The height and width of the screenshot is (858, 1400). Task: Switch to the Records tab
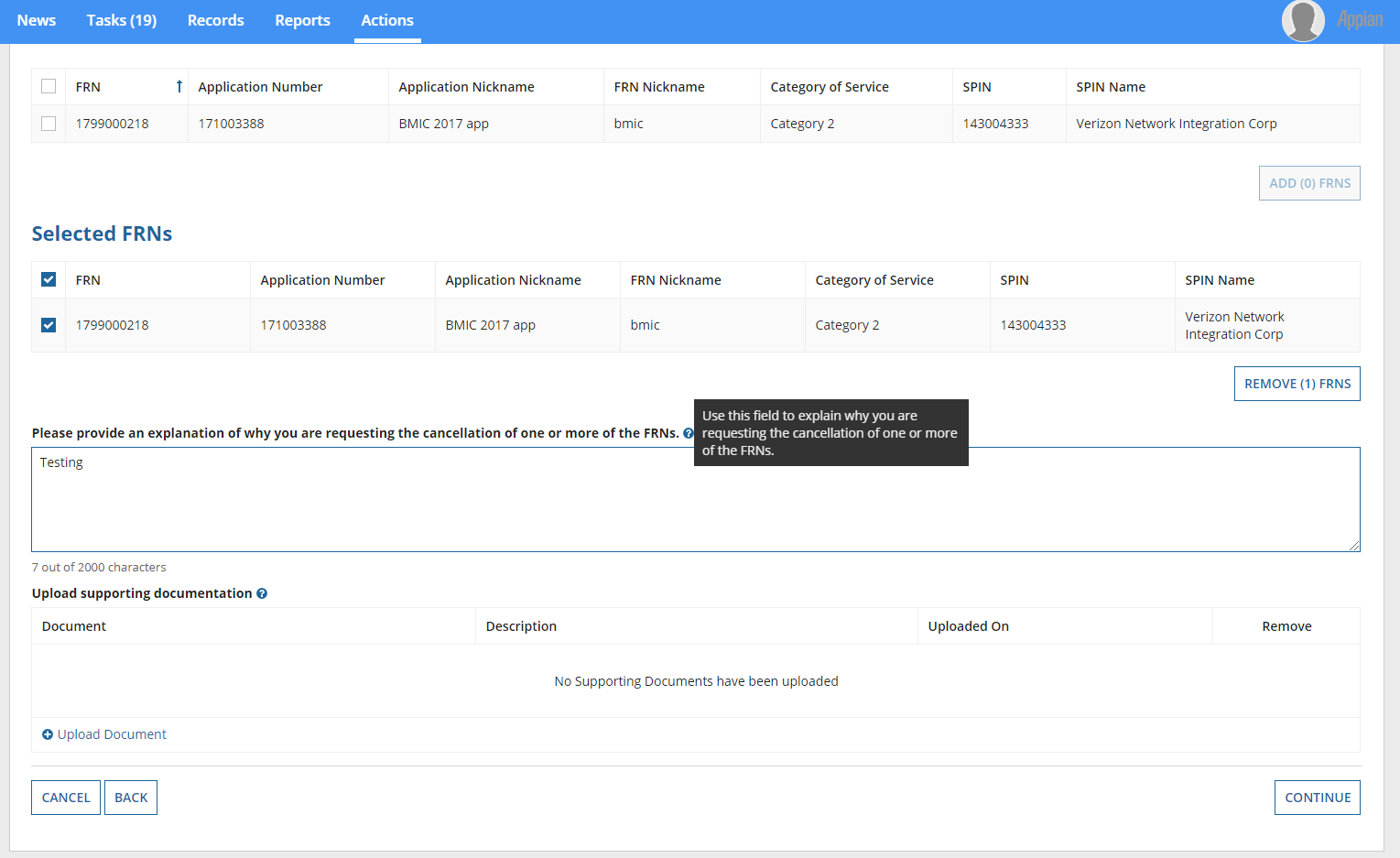pos(216,20)
